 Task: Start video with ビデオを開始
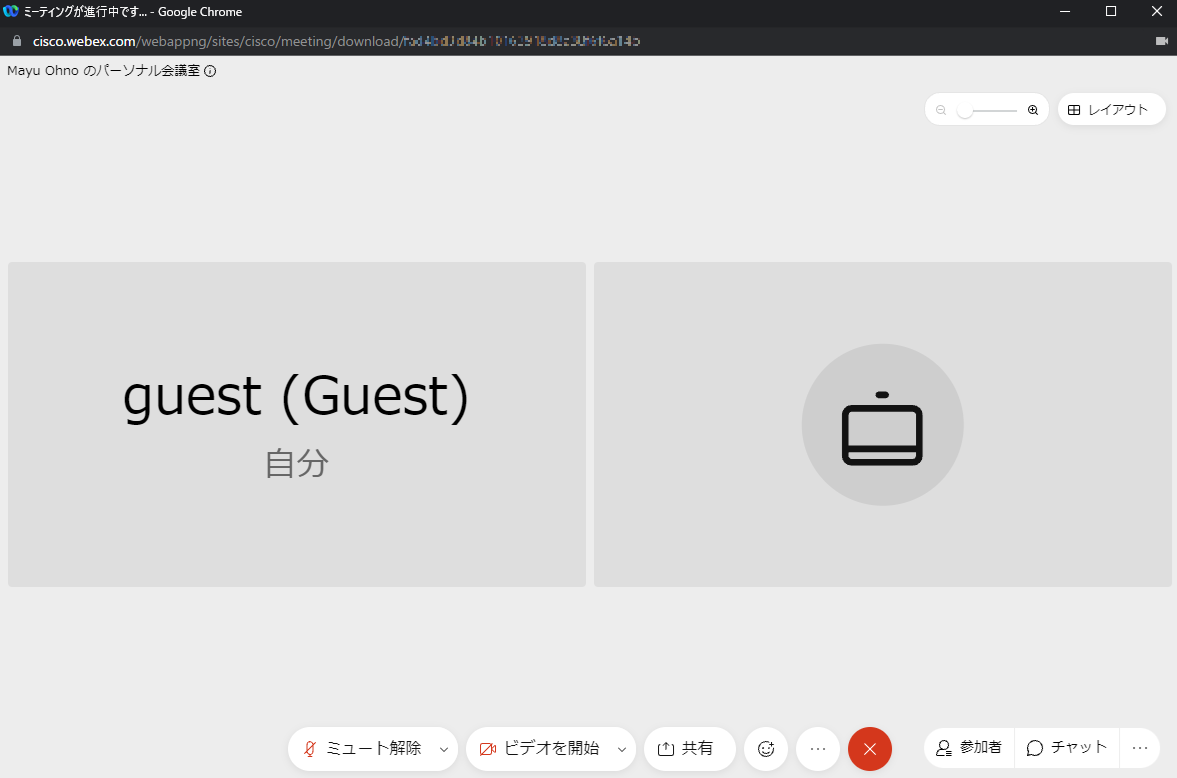[x=540, y=748]
